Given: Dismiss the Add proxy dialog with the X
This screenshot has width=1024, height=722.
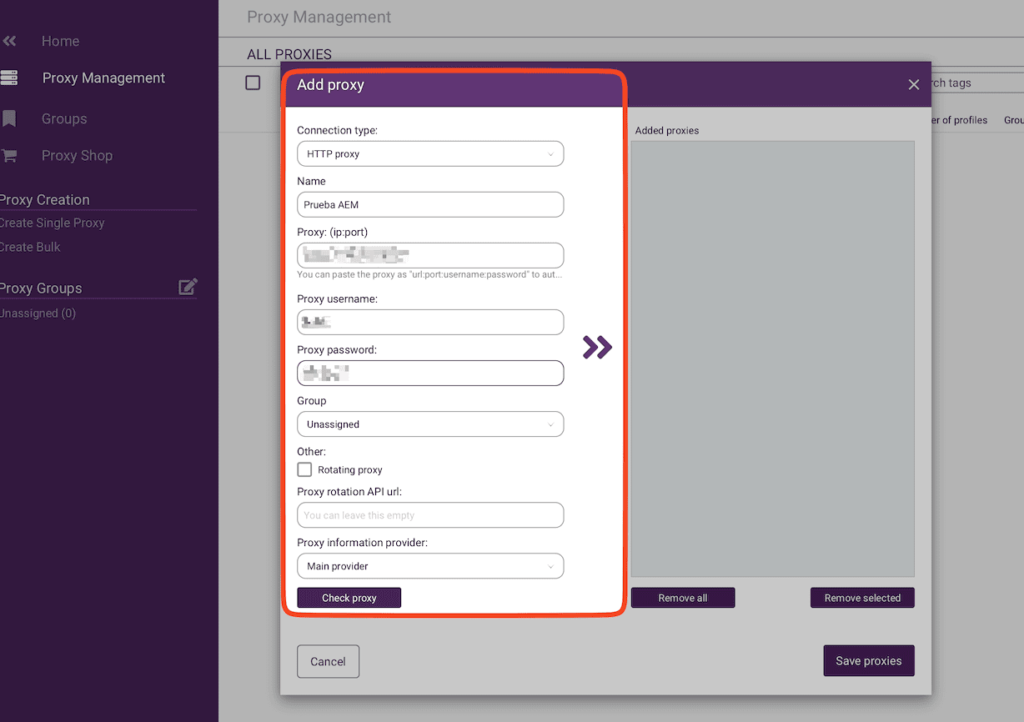Looking at the screenshot, I should point(913,84).
